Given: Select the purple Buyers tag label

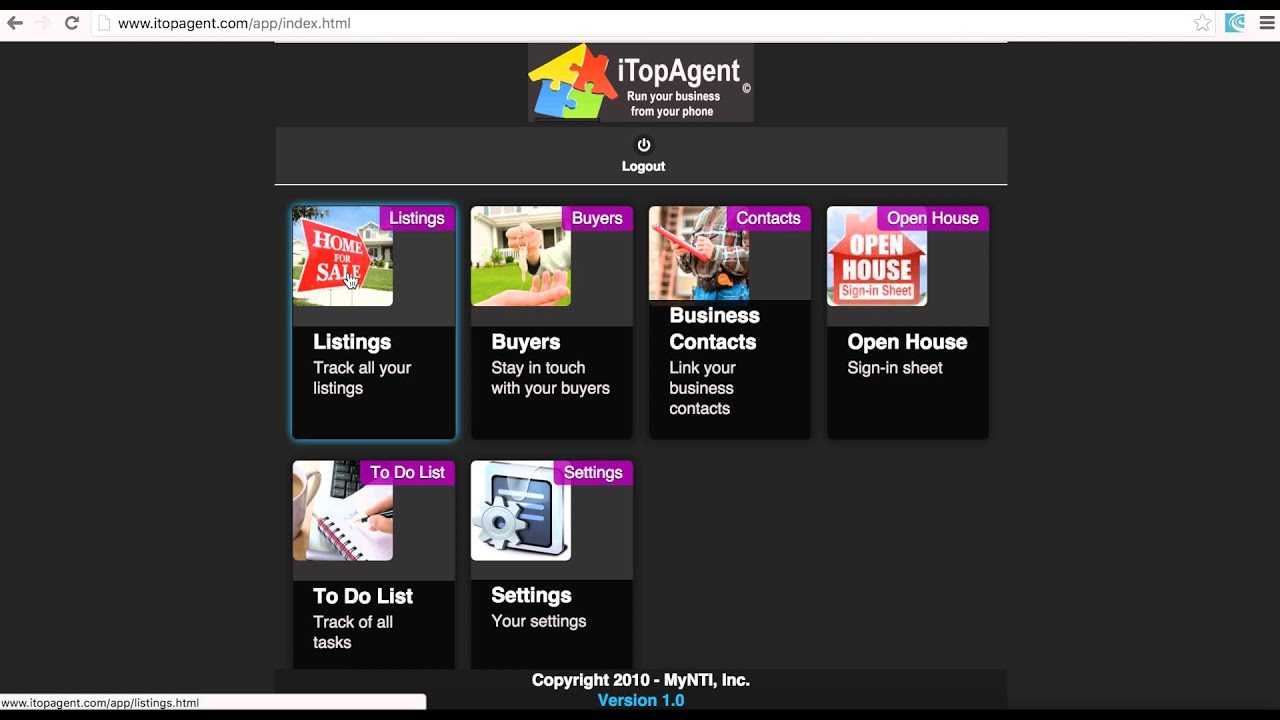Looking at the screenshot, I should point(596,218).
